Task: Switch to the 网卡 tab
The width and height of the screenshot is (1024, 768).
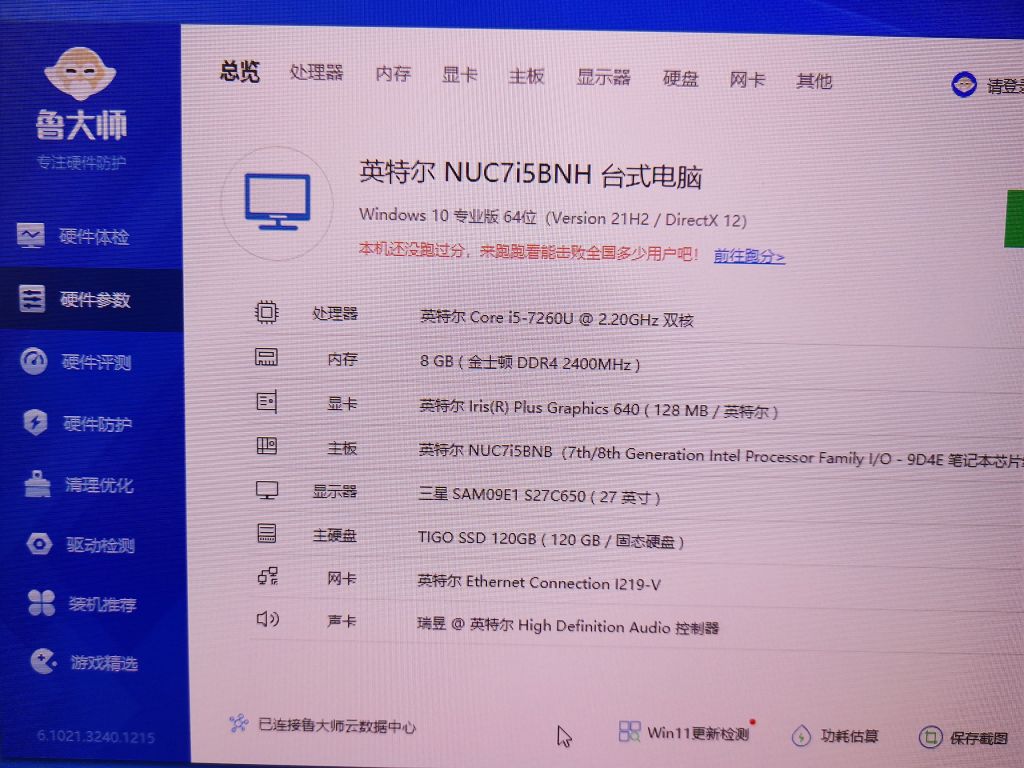Action: point(747,80)
